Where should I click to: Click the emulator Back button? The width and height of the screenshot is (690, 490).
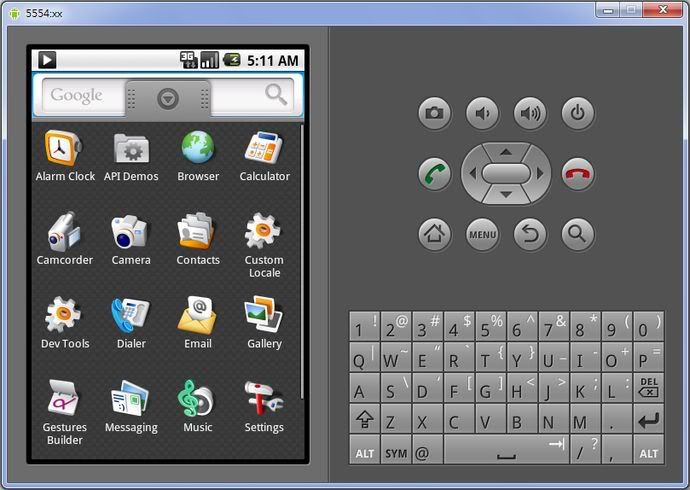pos(530,234)
